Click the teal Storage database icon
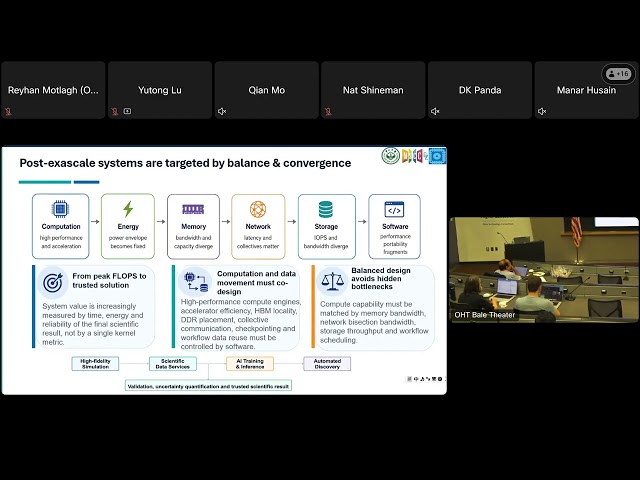This screenshot has width=640, height=480. (326, 209)
